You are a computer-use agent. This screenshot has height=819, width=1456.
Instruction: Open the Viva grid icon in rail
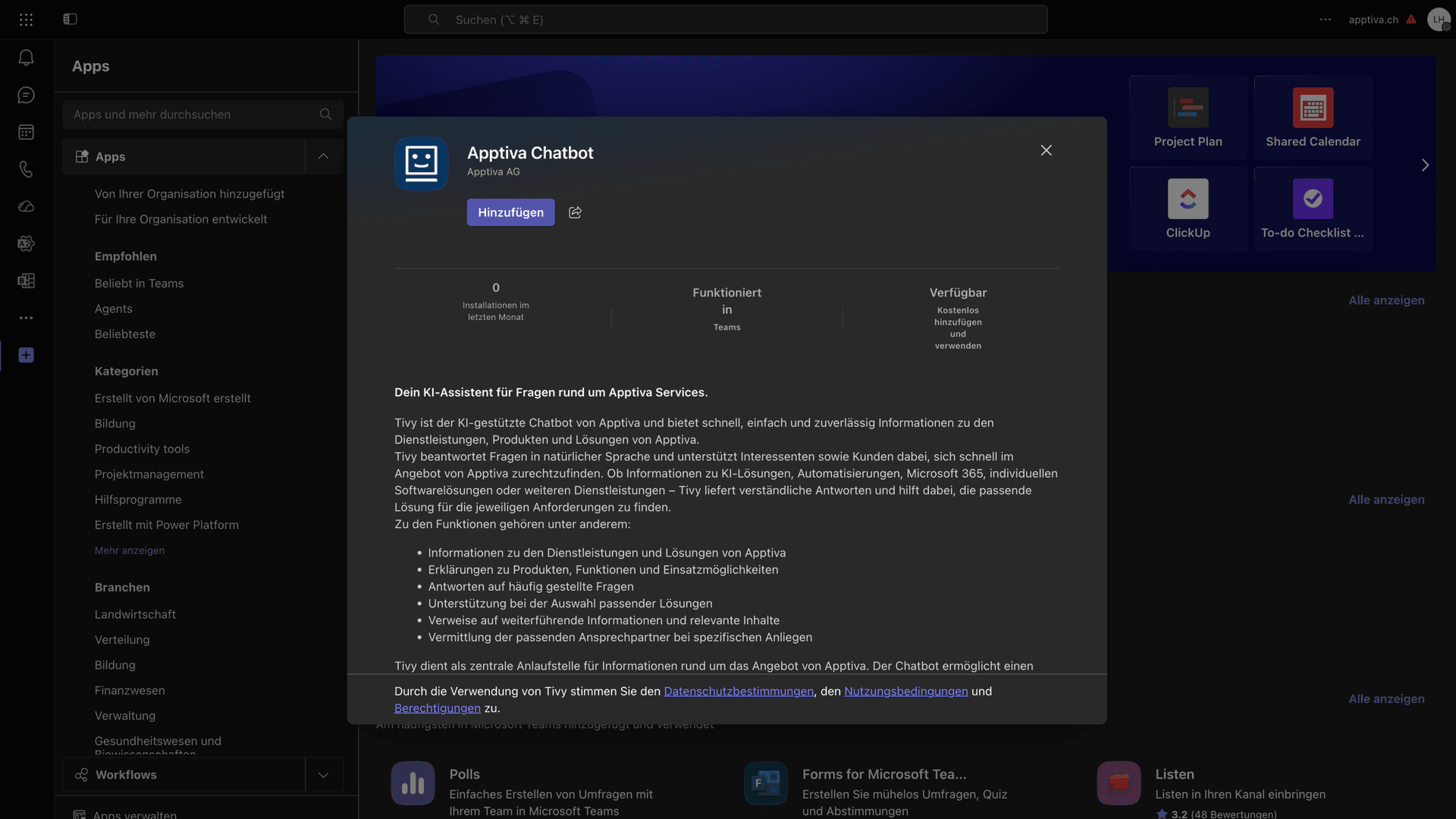click(26, 281)
